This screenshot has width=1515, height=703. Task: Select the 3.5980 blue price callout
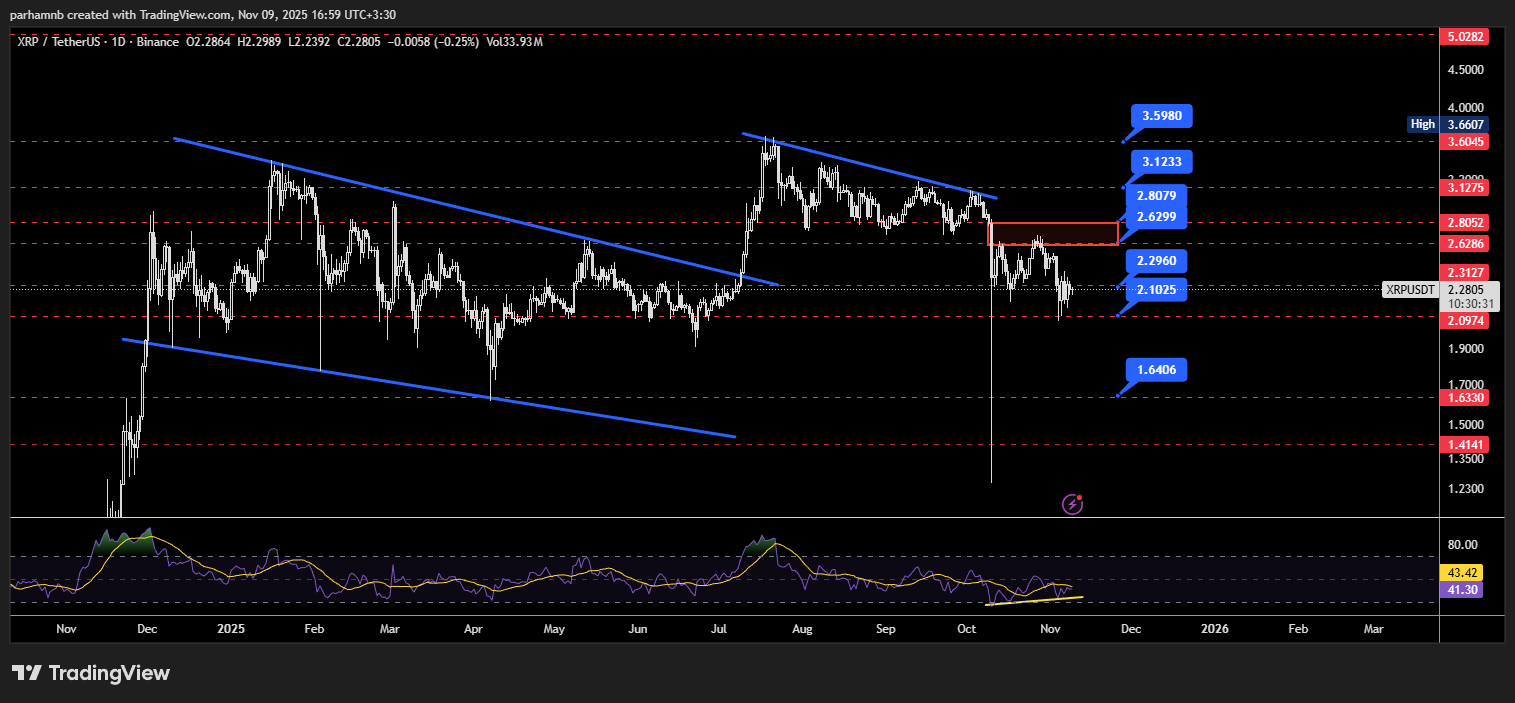click(x=1162, y=116)
